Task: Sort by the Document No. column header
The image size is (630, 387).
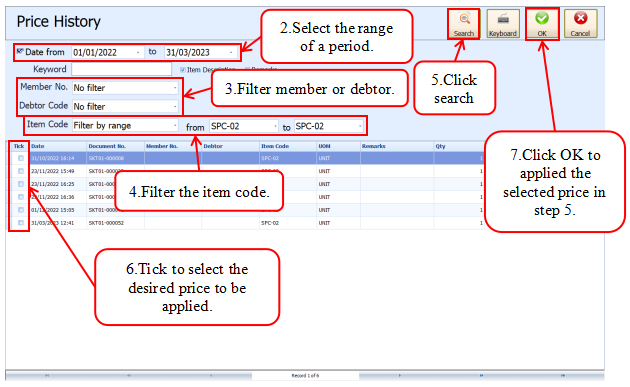Action: 115,146
